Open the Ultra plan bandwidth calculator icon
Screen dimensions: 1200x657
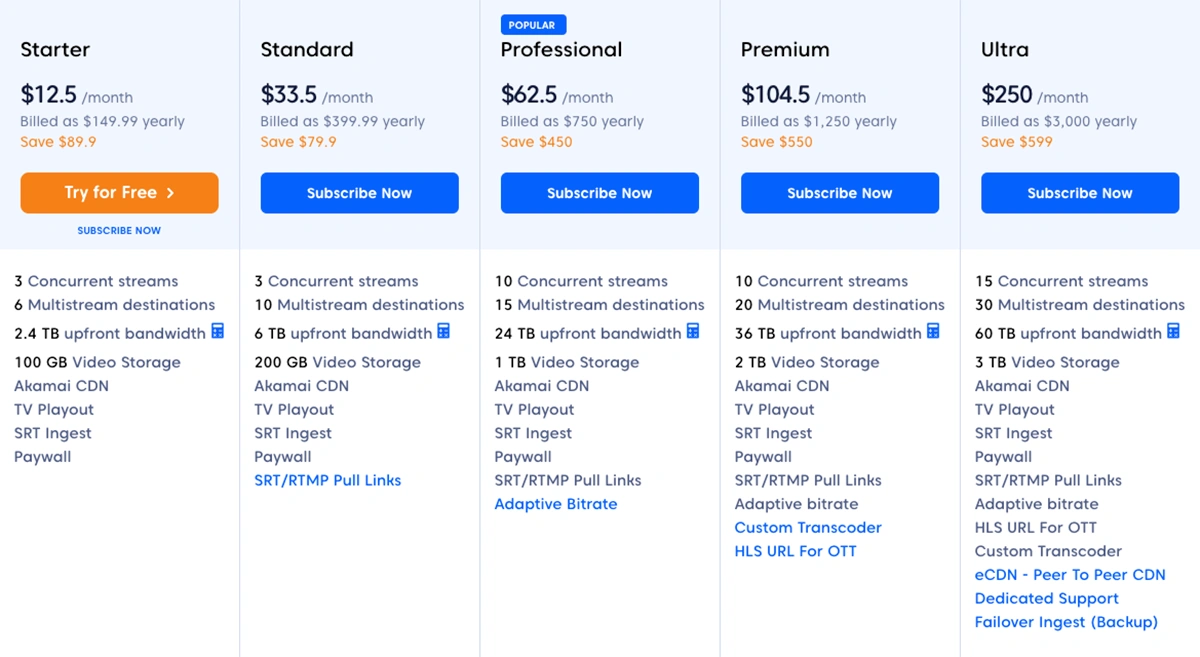coord(1173,332)
